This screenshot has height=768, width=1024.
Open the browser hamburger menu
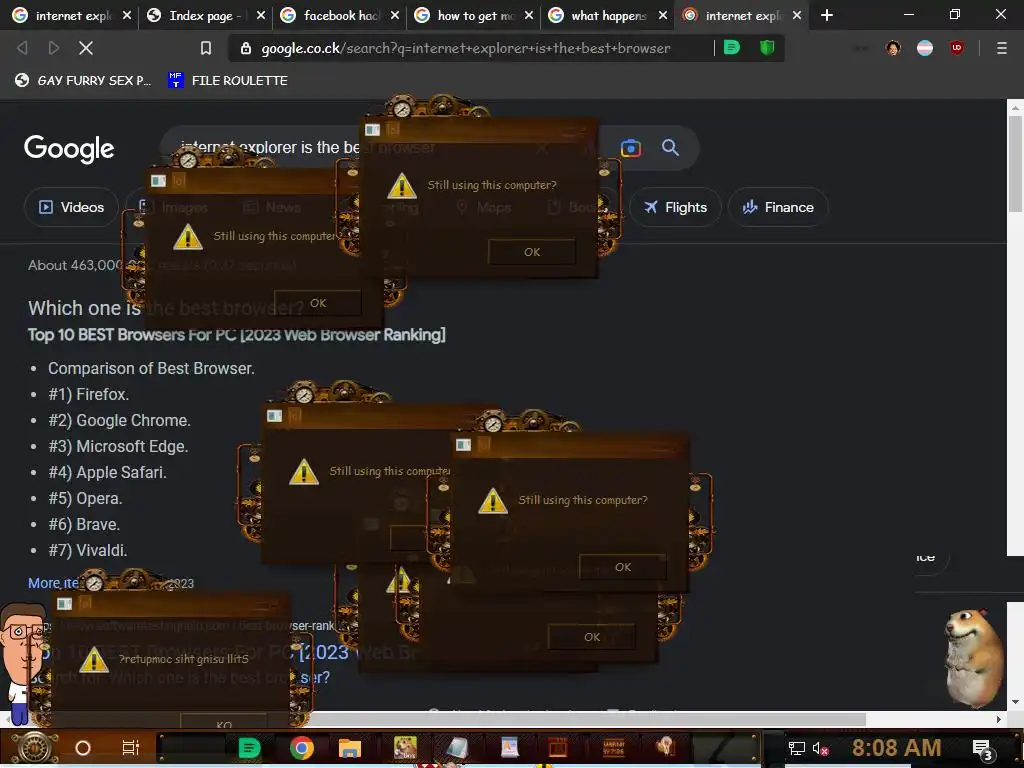coord(1001,48)
